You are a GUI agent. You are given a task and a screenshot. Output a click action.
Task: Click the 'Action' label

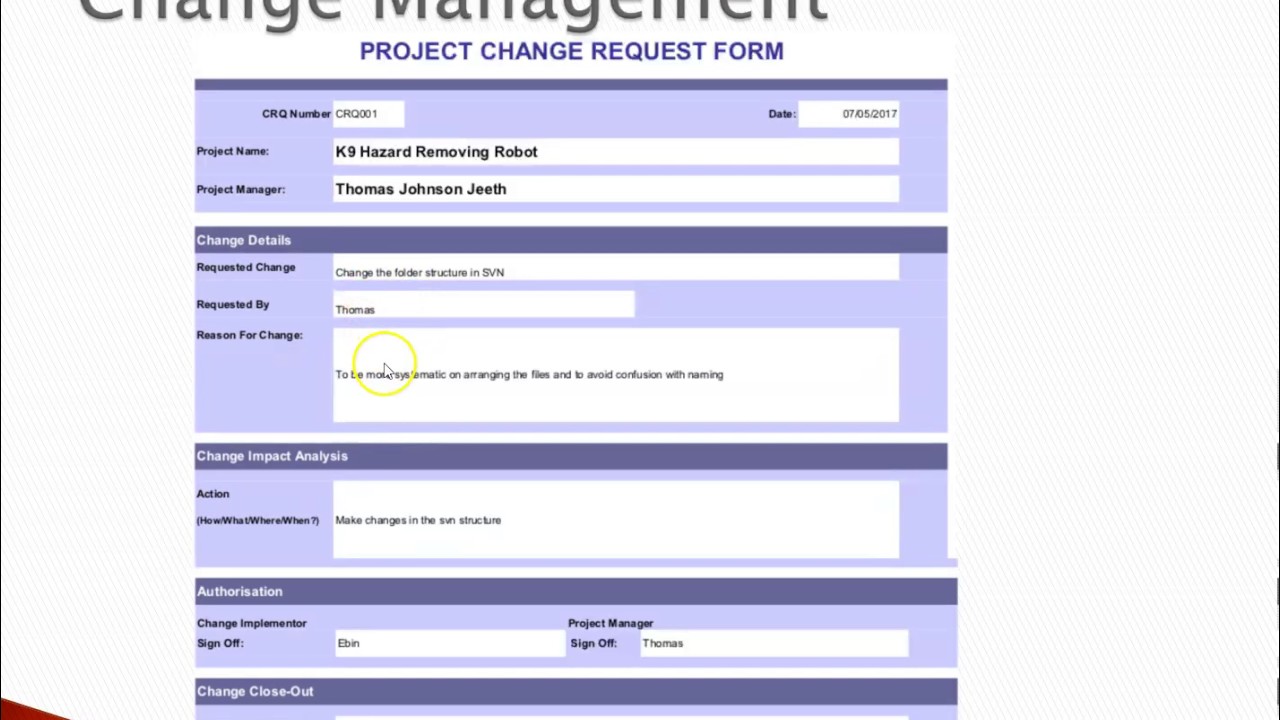[x=213, y=494]
